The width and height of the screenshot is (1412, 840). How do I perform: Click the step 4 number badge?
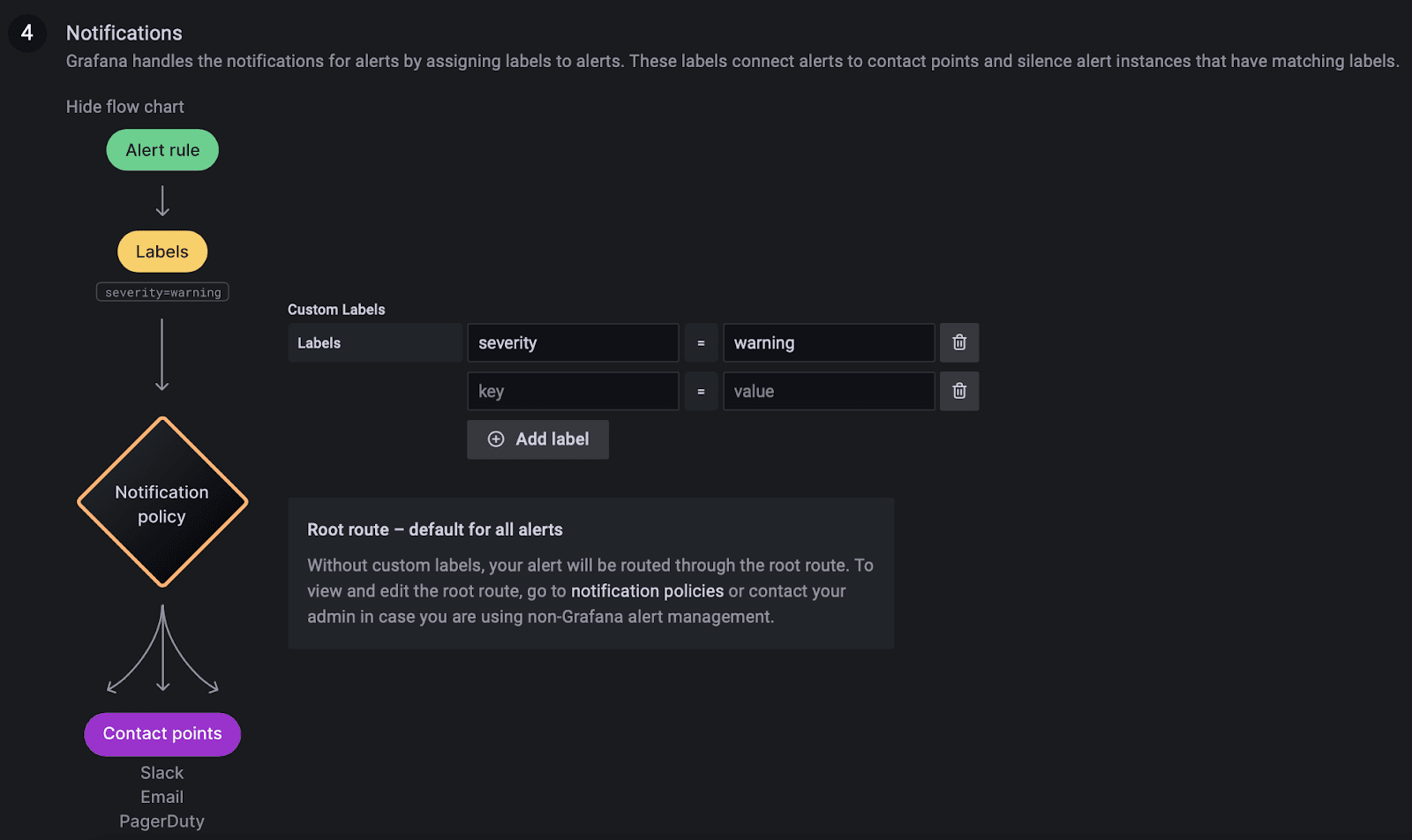tap(27, 34)
